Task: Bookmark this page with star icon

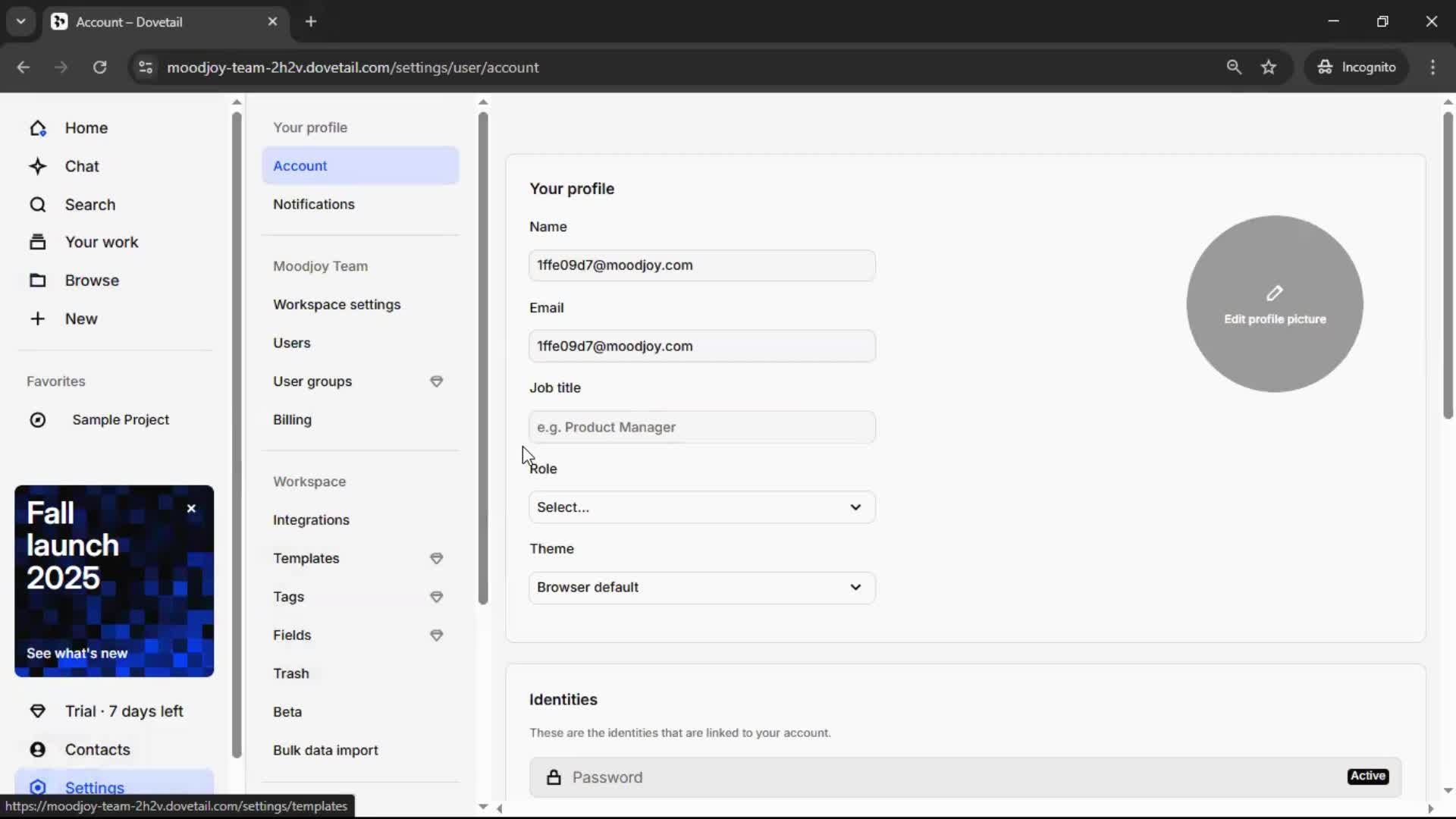Action: coord(1269,67)
